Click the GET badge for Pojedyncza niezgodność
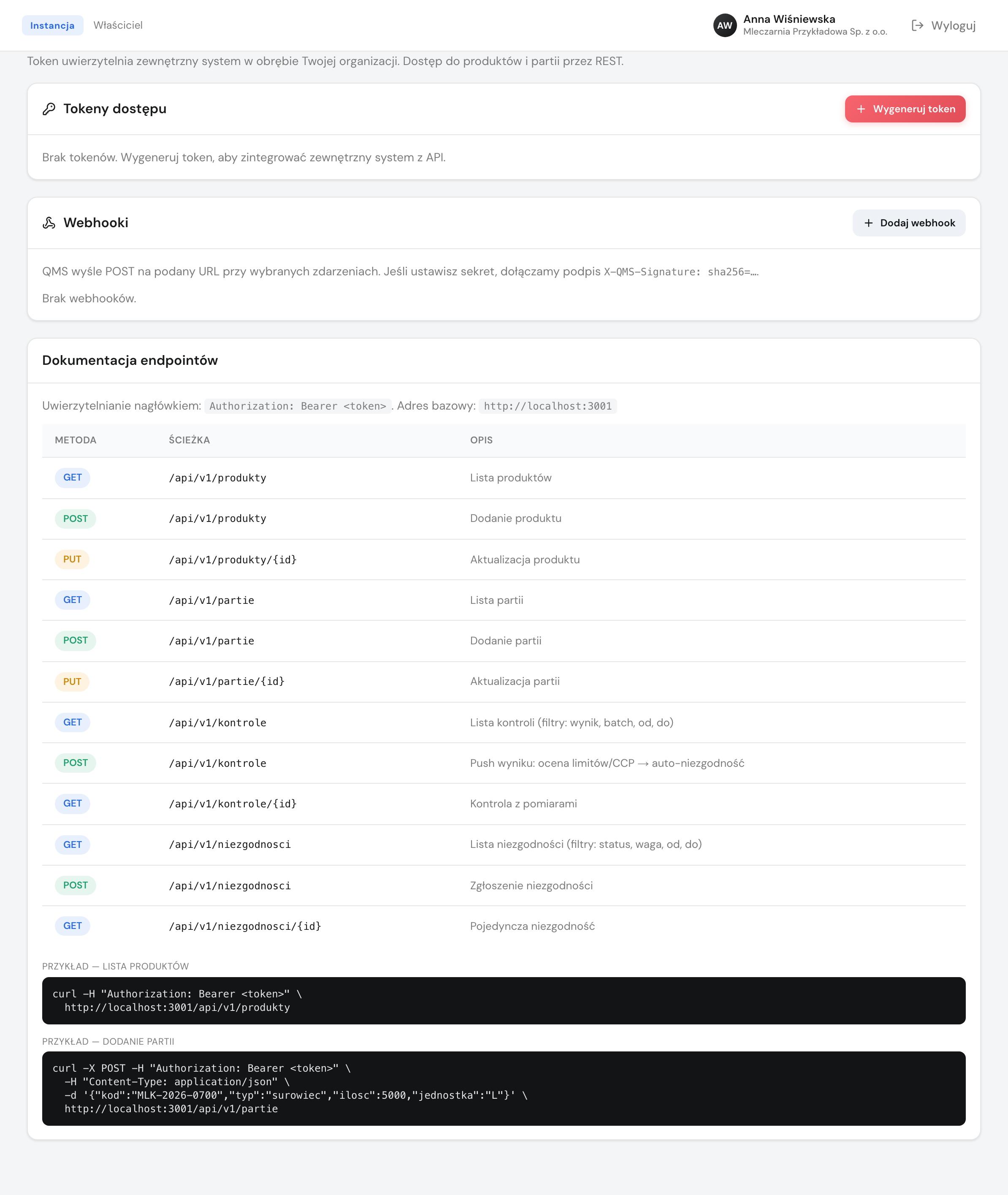The image size is (1008, 1195). (x=73, y=926)
